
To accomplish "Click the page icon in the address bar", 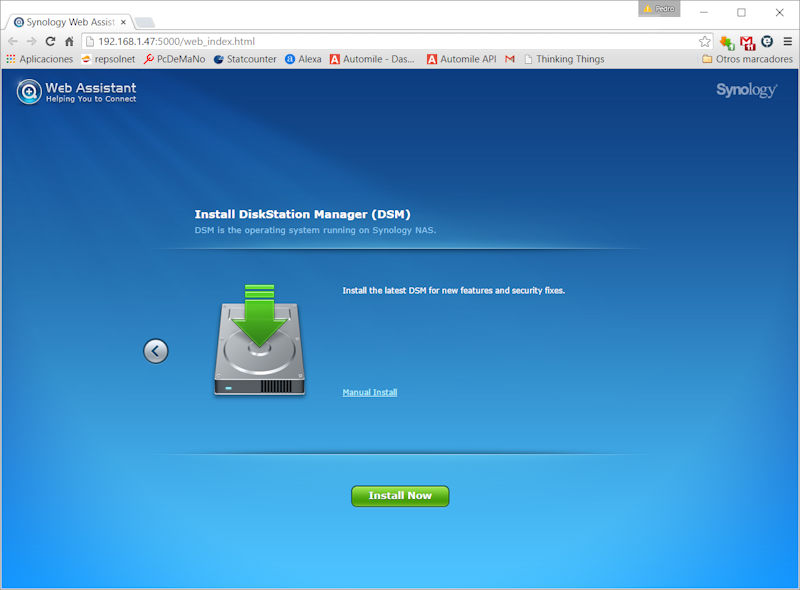I will [x=90, y=41].
